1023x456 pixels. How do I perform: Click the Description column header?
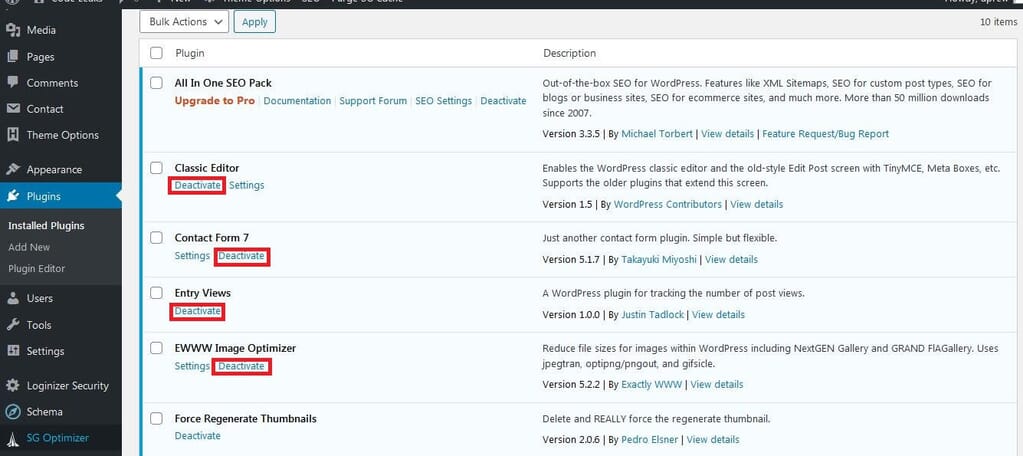click(570, 53)
